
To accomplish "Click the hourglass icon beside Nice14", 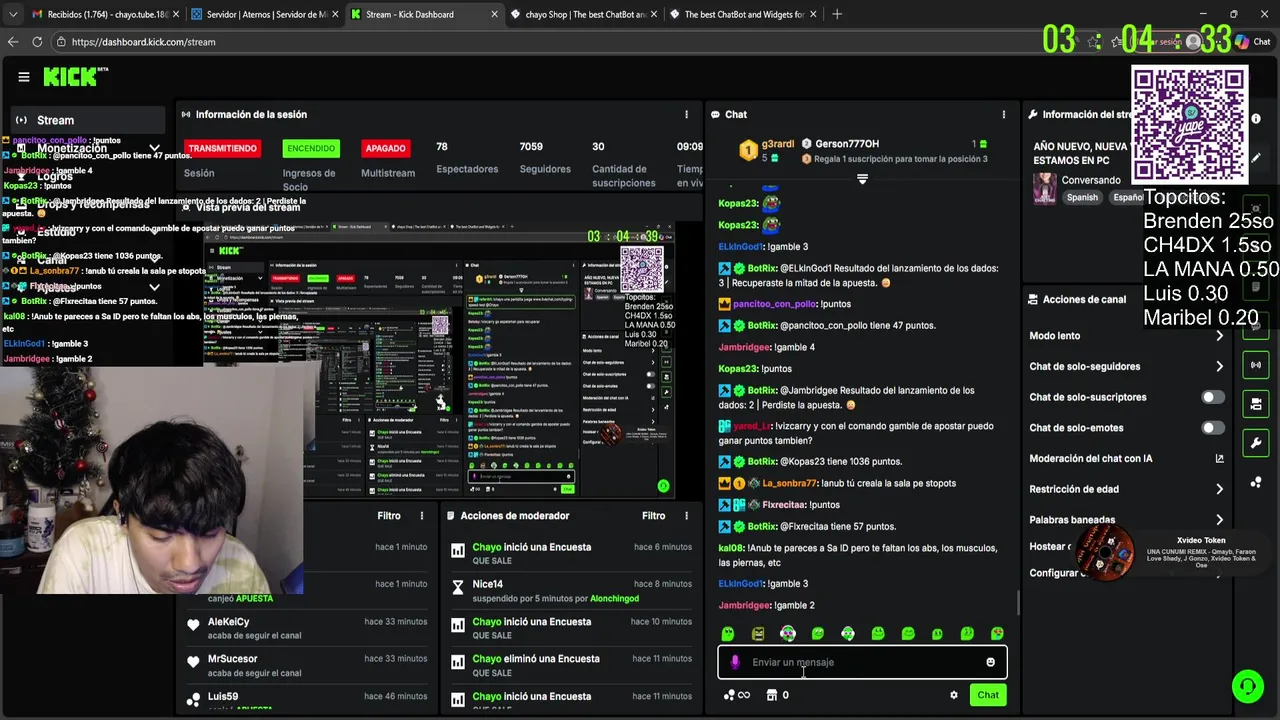I will click(x=458, y=588).
